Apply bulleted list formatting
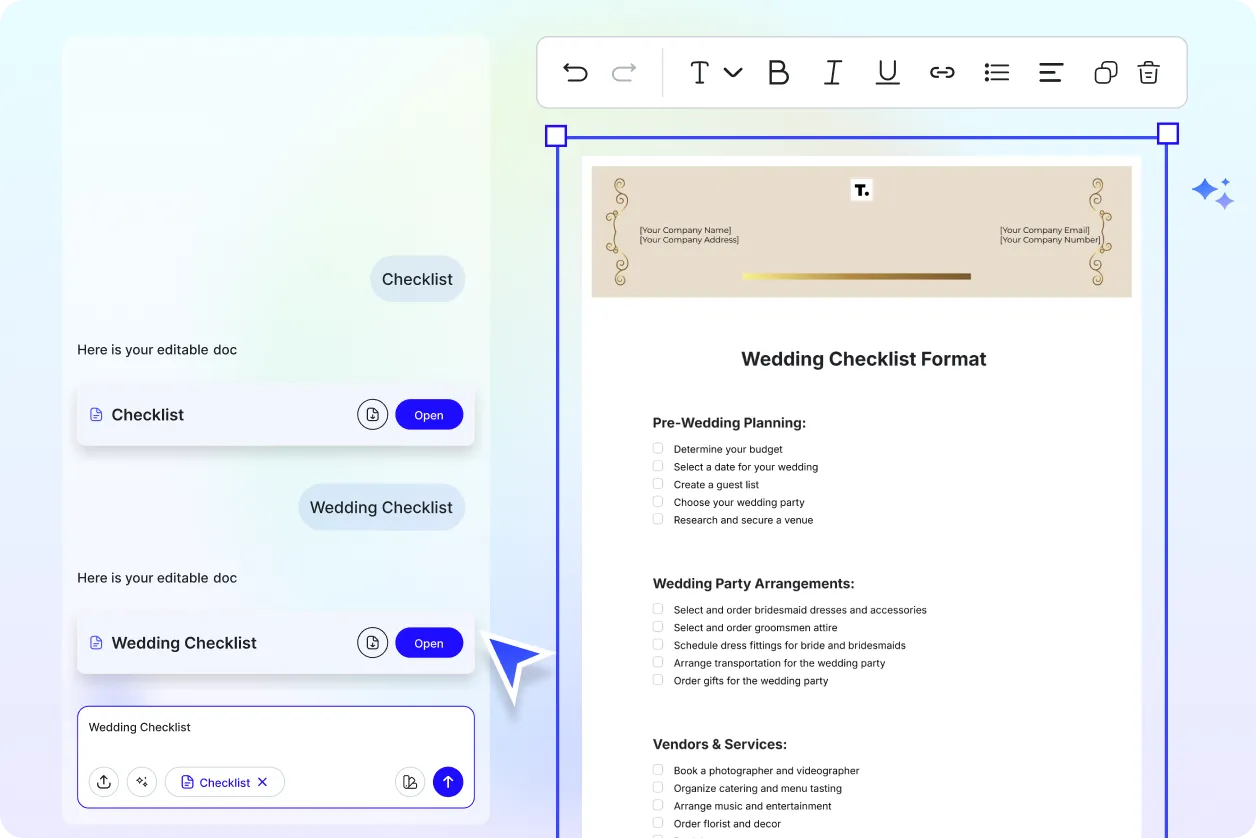This screenshot has width=1256, height=838. coord(996,72)
